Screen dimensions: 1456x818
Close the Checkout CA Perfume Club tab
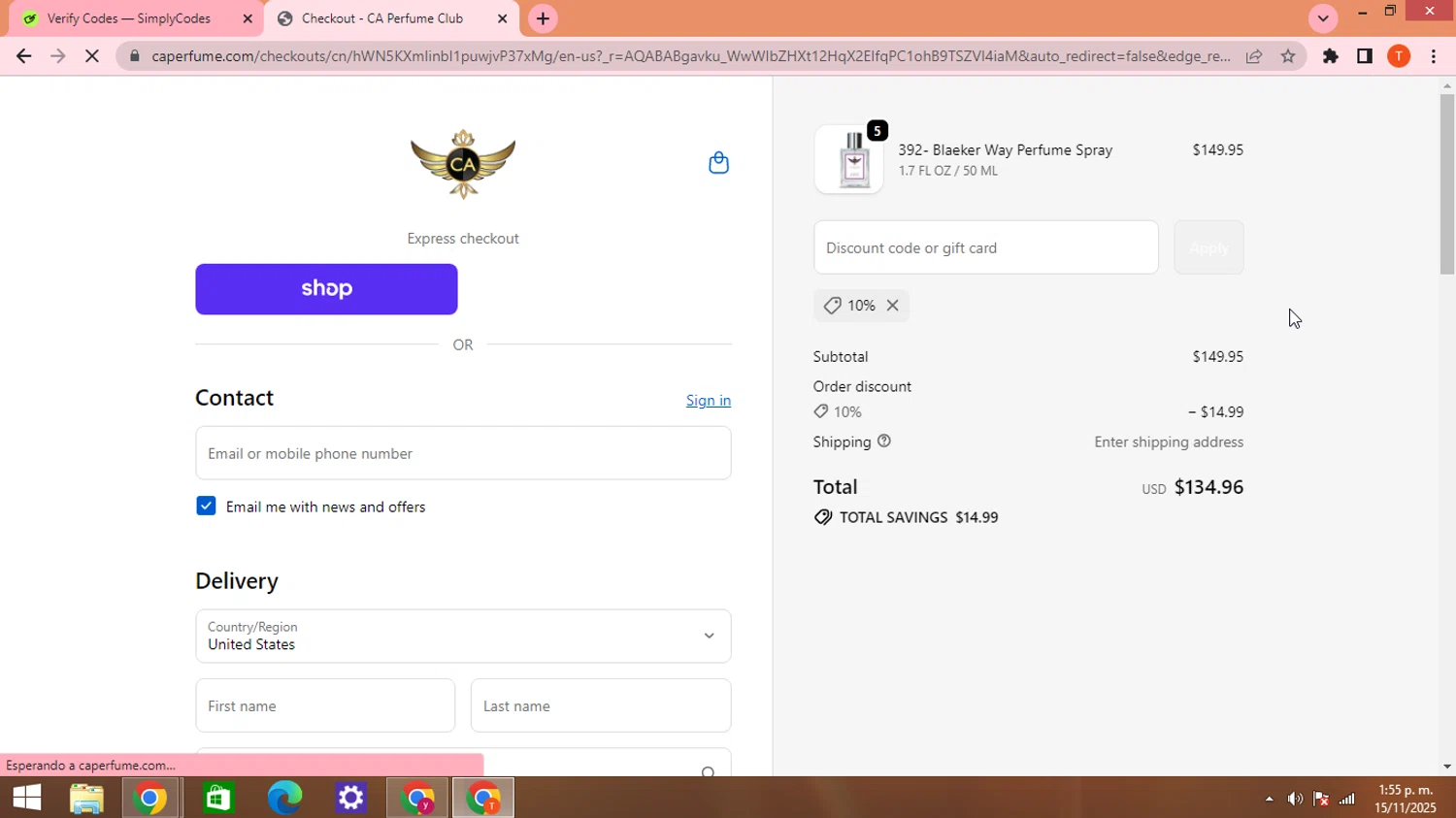502,18
